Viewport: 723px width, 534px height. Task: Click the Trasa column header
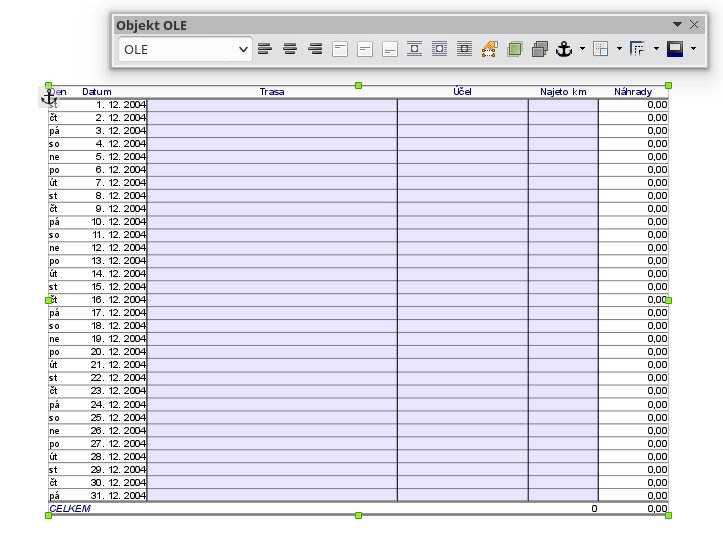(x=272, y=92)
